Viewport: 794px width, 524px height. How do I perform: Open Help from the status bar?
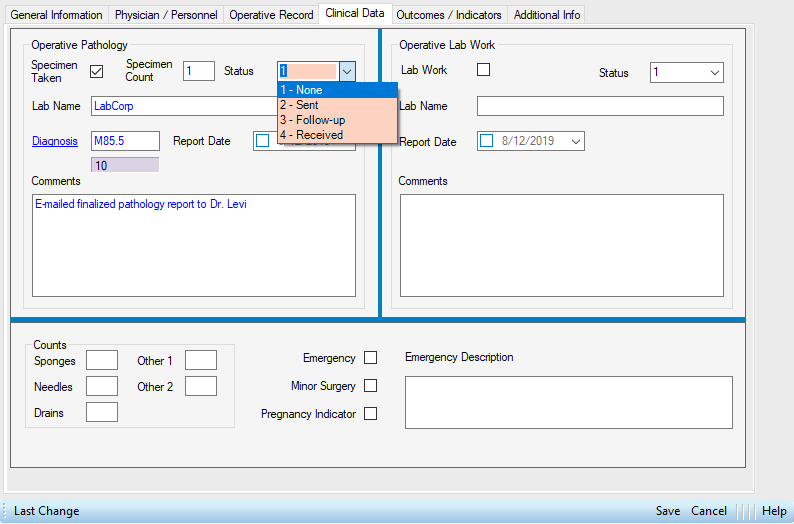coord(774,511)
